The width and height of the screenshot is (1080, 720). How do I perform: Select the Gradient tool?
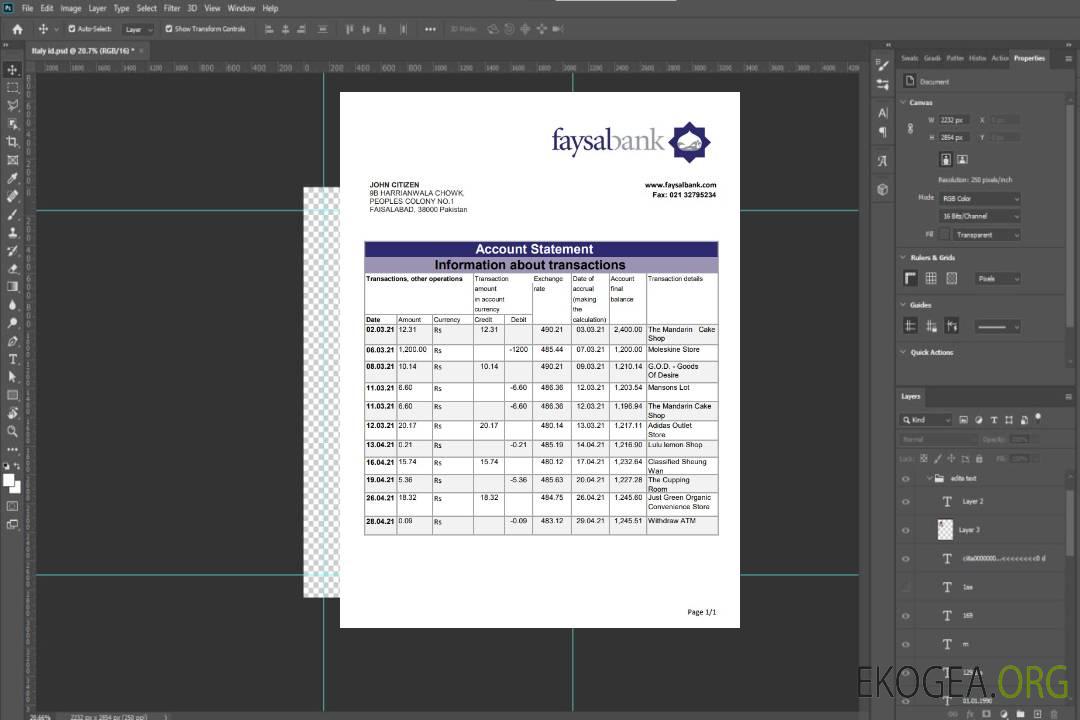(12, 287)
